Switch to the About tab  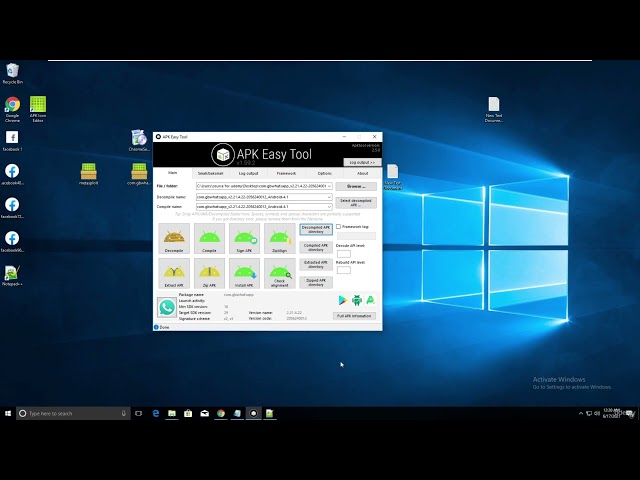(x=362, y=173)
